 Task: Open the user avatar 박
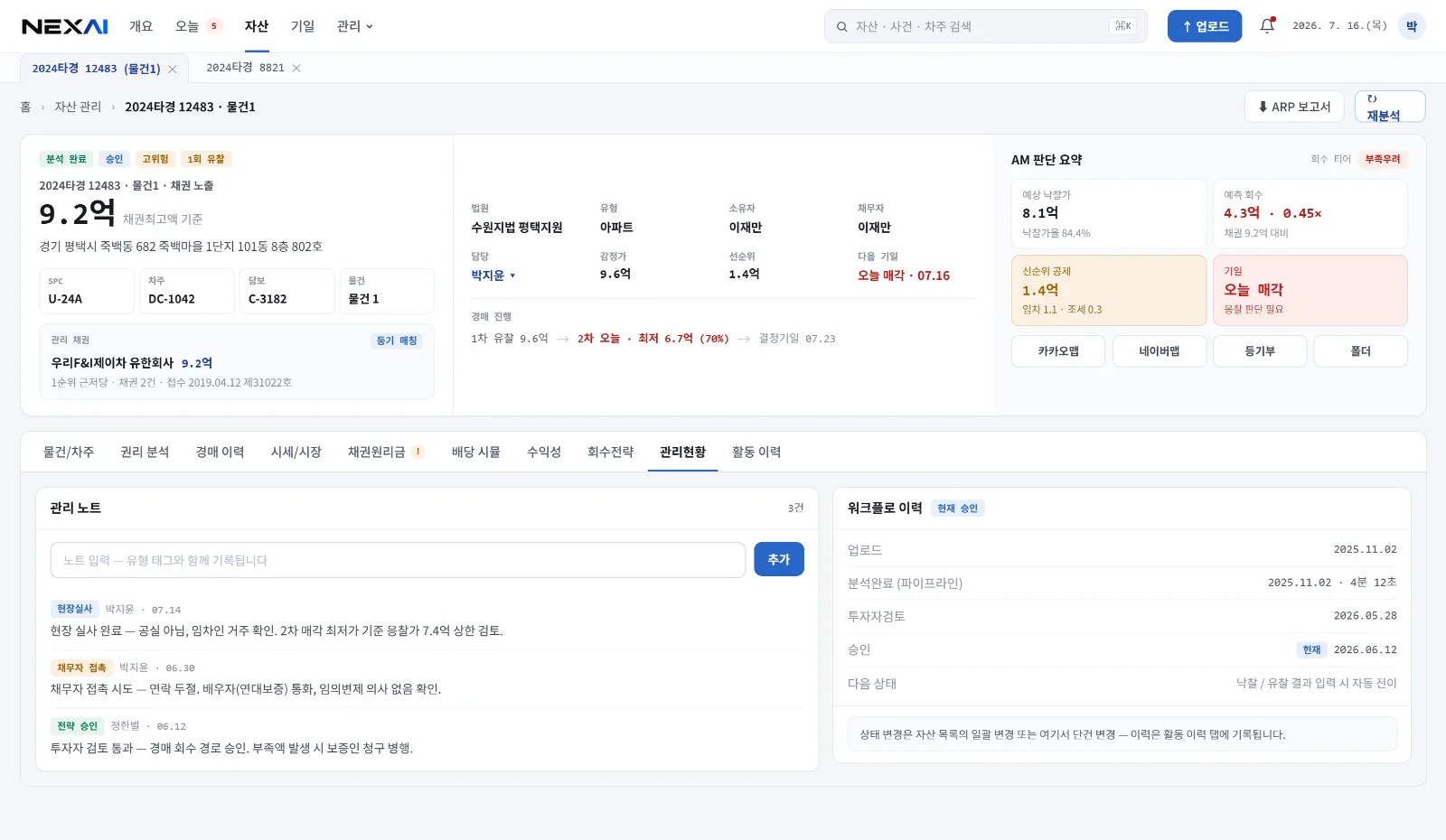click(x=1411, y=26)
